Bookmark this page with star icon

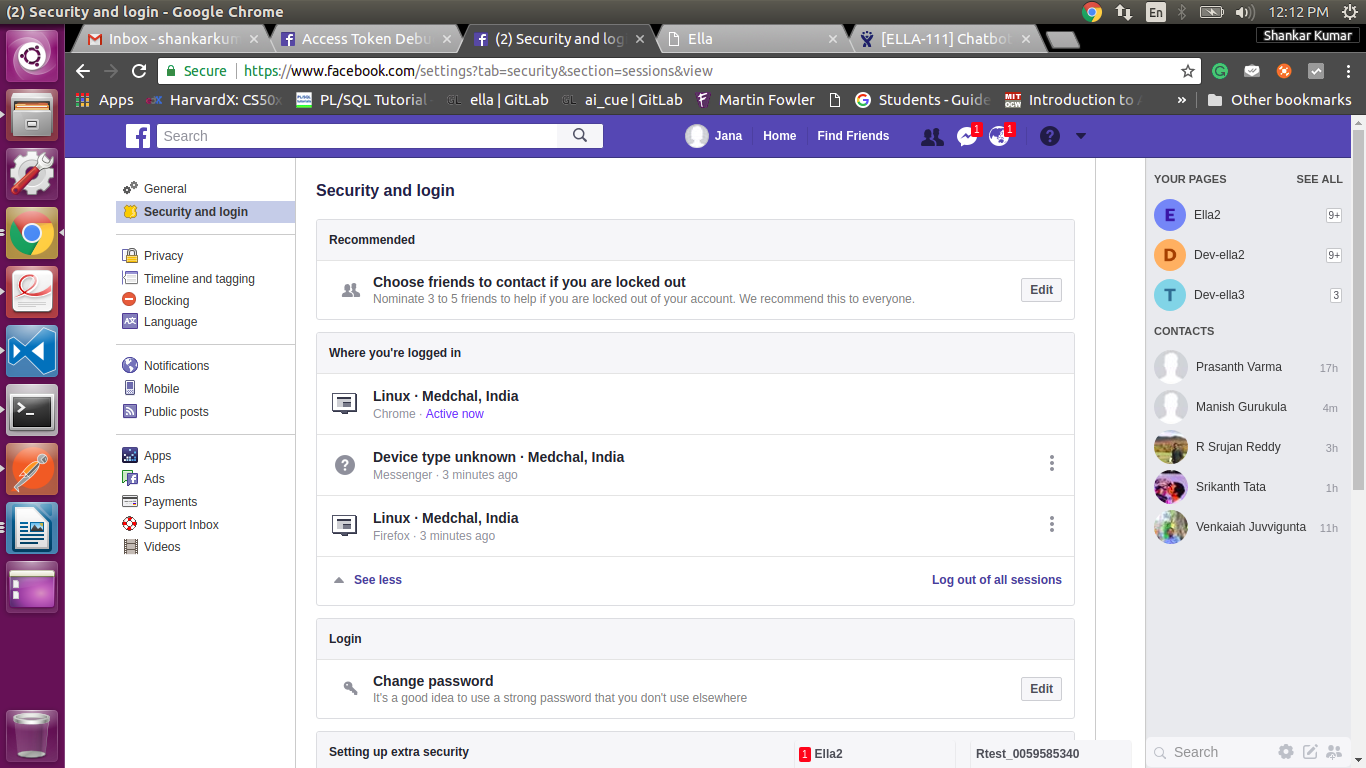[1187, 71]
